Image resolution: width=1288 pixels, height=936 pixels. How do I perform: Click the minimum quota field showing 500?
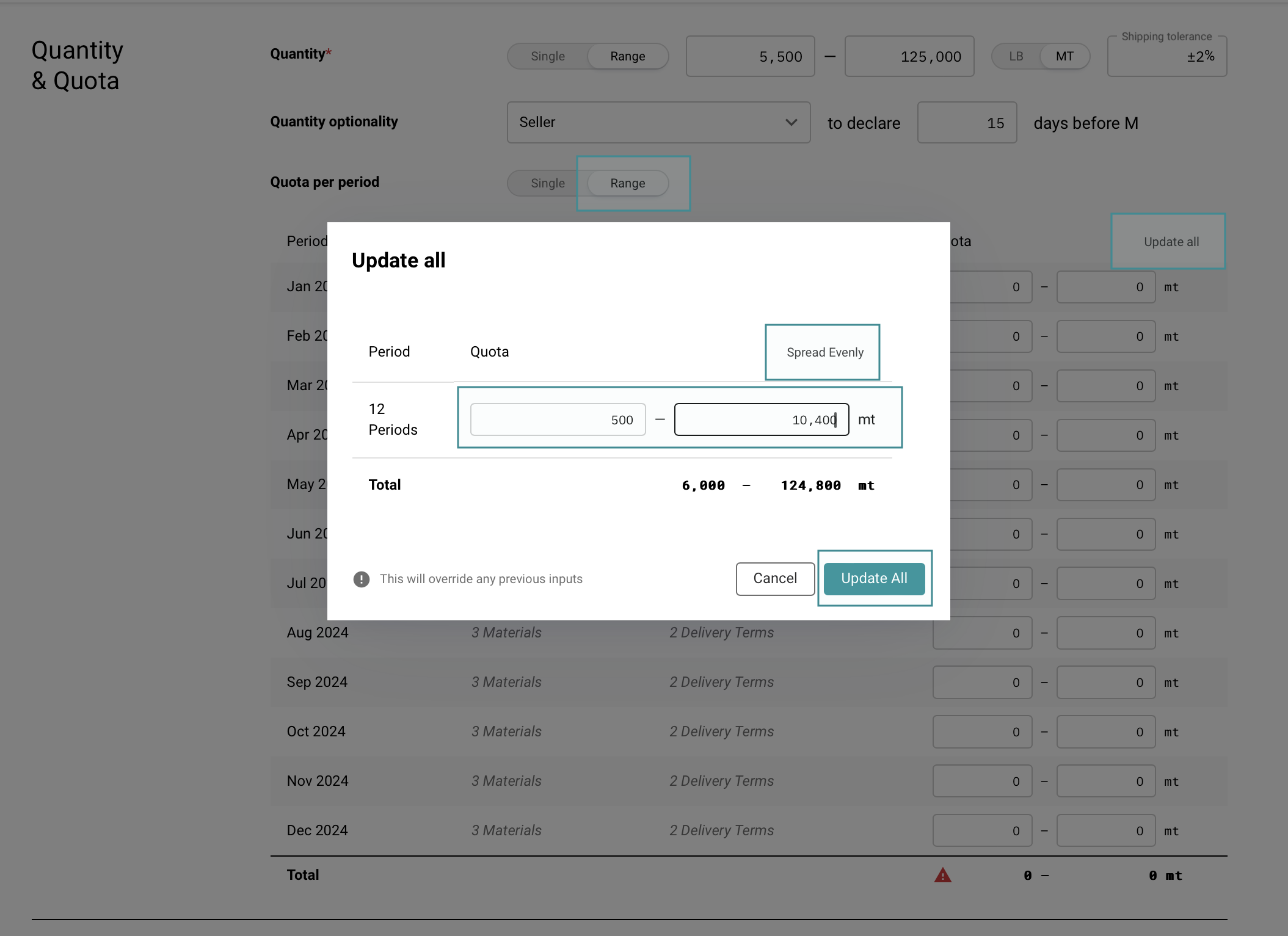[x=558, y=419]
